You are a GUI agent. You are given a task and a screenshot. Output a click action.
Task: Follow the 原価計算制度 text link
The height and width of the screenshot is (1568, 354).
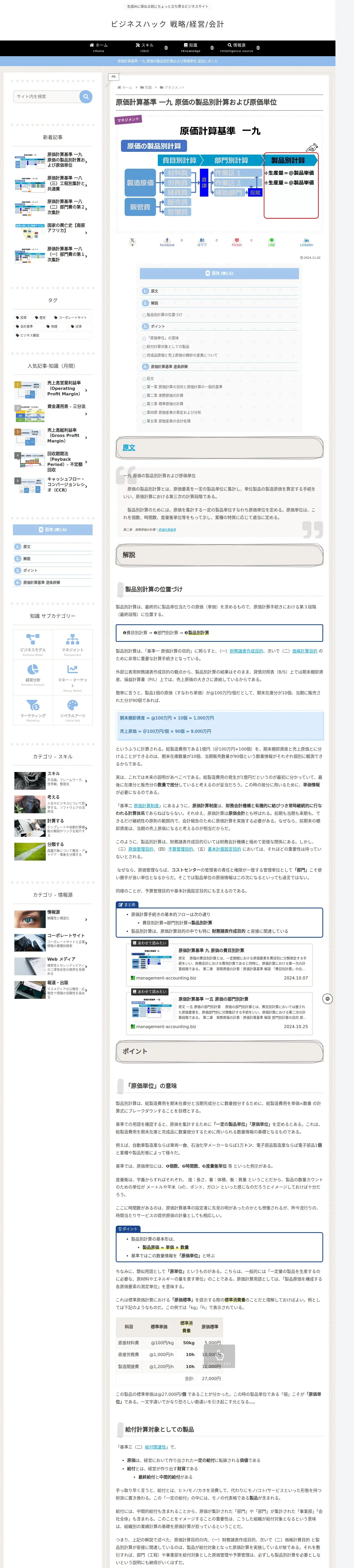coord(147,805)
